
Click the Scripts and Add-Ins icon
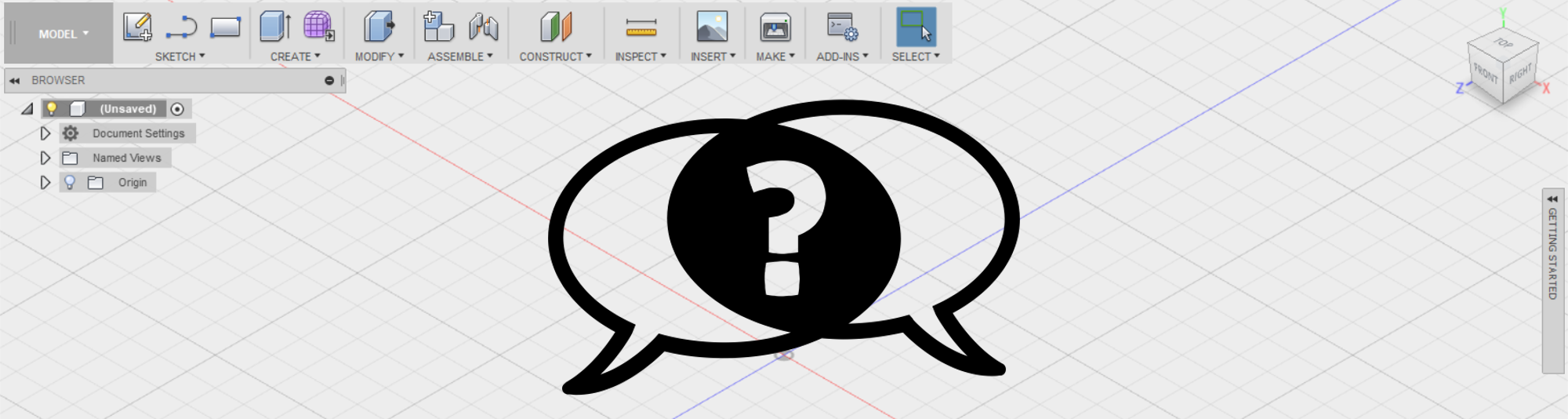pos(843,27)
